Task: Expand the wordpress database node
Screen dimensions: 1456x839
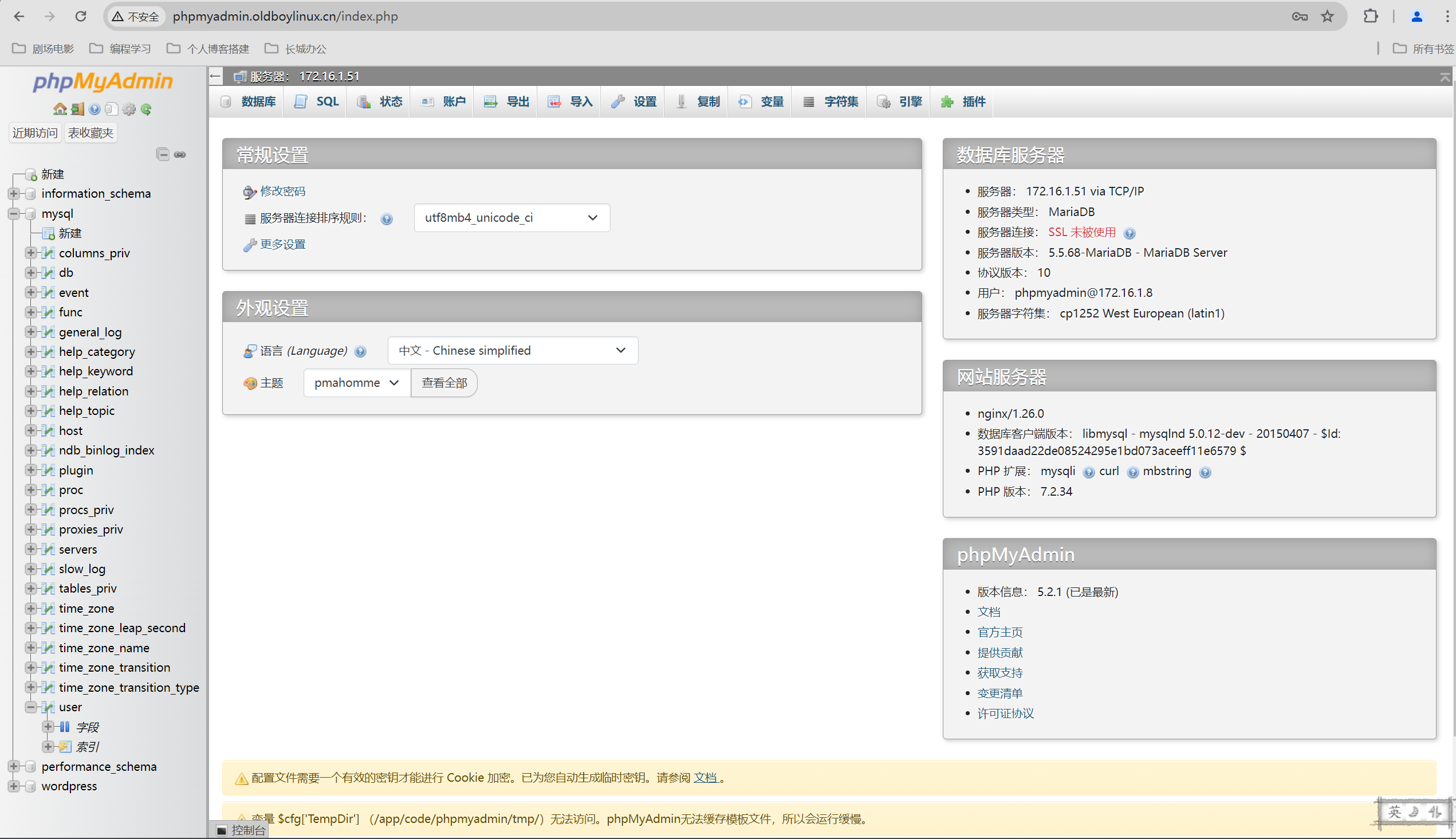Action: 14,786
